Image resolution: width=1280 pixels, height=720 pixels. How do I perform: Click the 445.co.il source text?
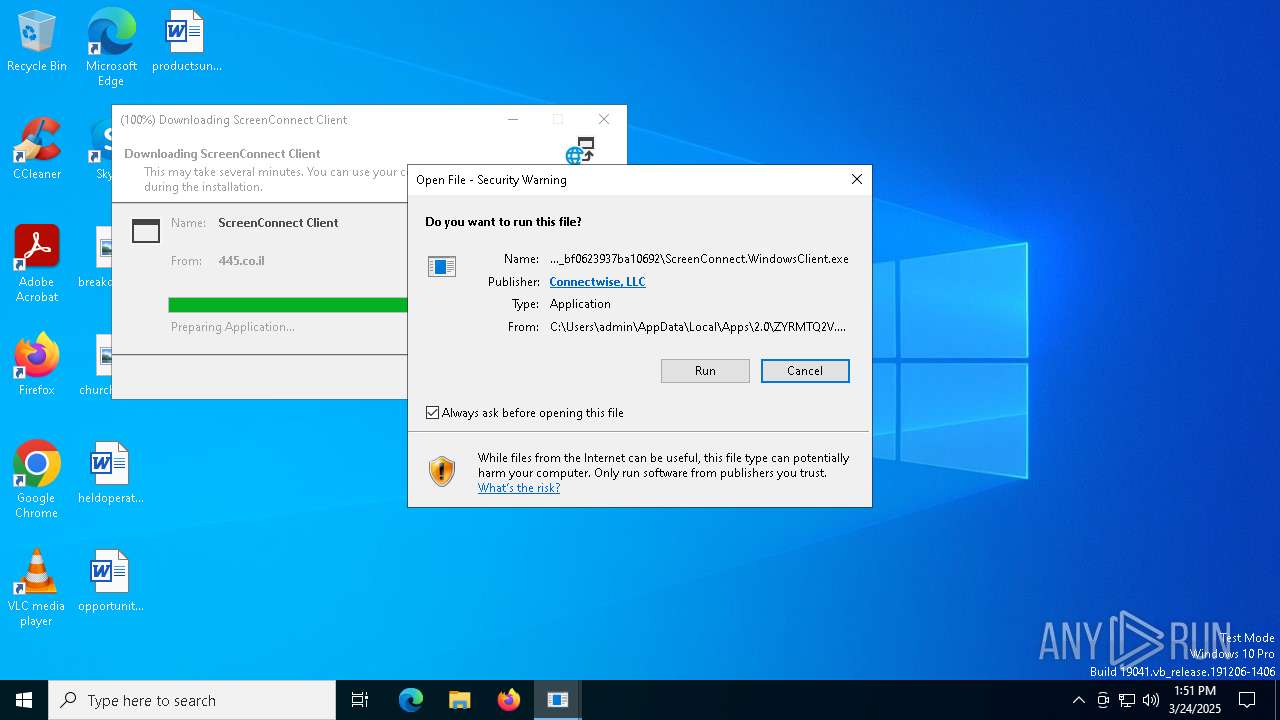[x=241, y=261]
